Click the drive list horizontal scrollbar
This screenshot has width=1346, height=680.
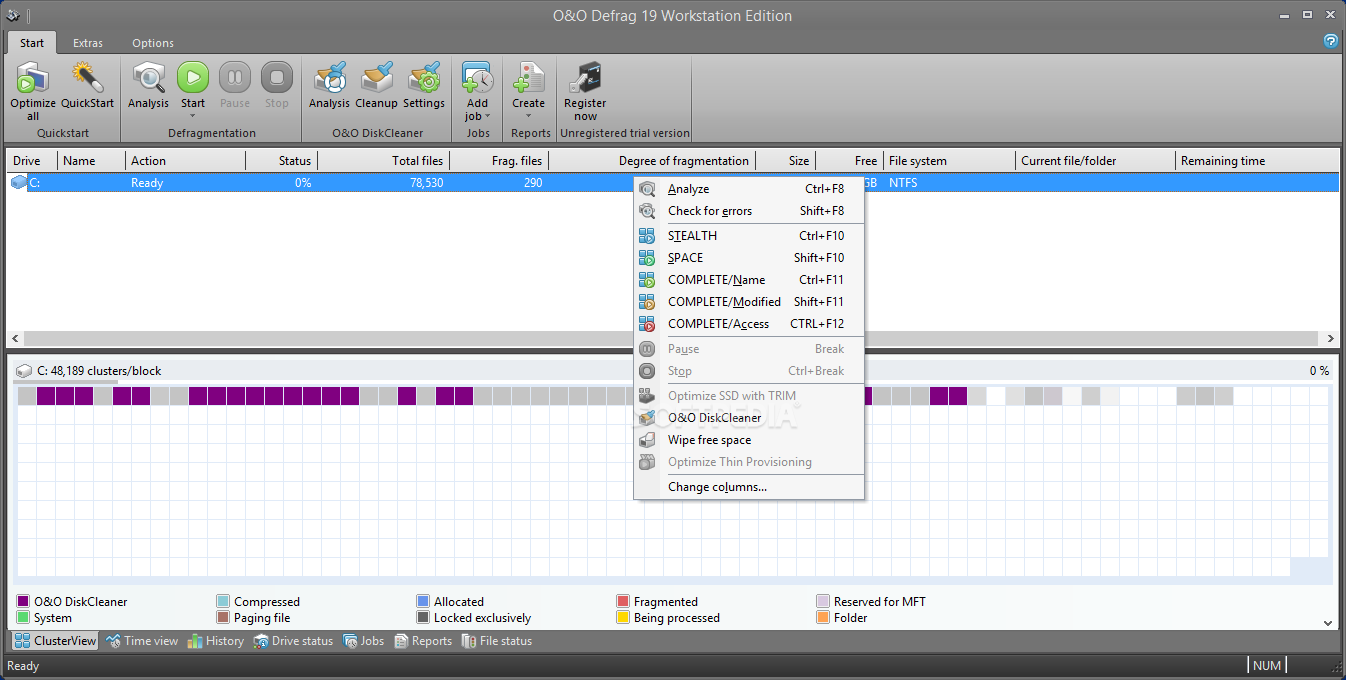pyautogui.click(x=672, y=339)
